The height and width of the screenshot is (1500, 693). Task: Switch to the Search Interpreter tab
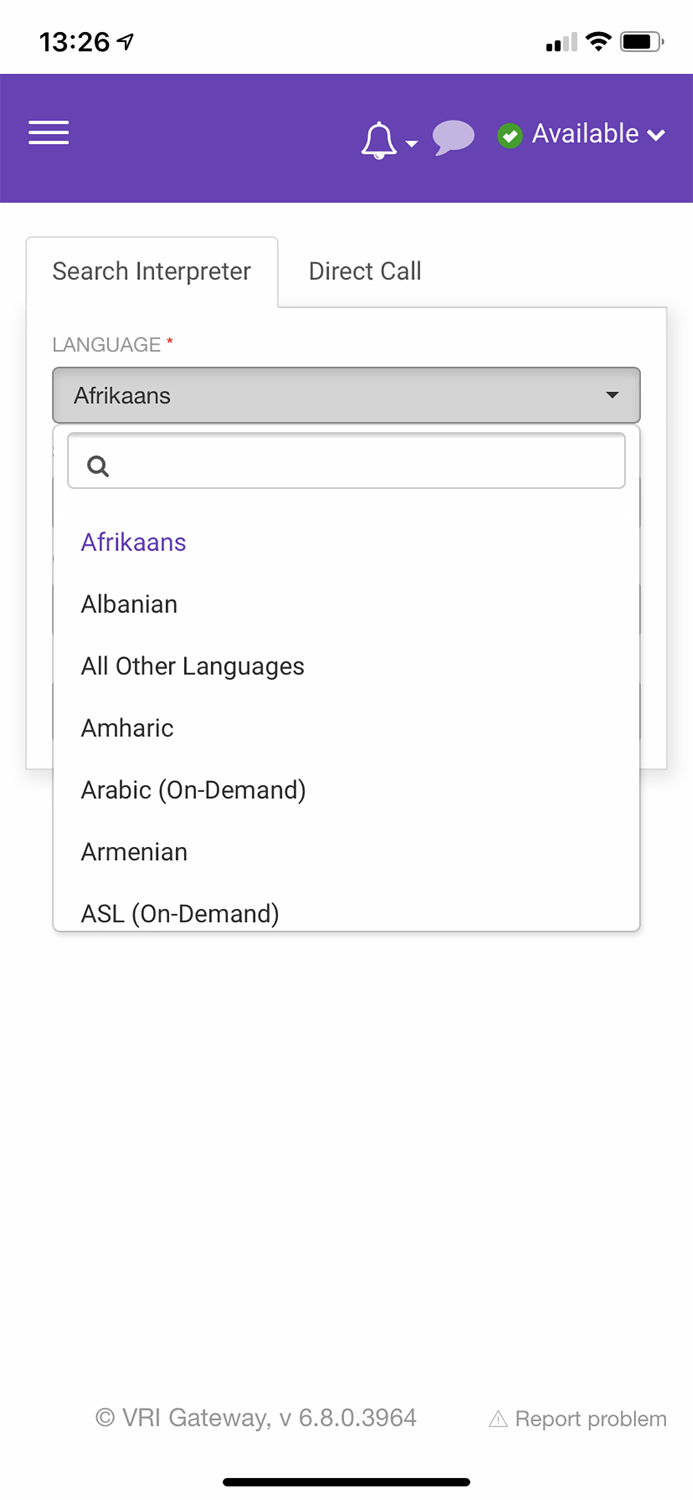pyautogui.click(x=152, y=271)
